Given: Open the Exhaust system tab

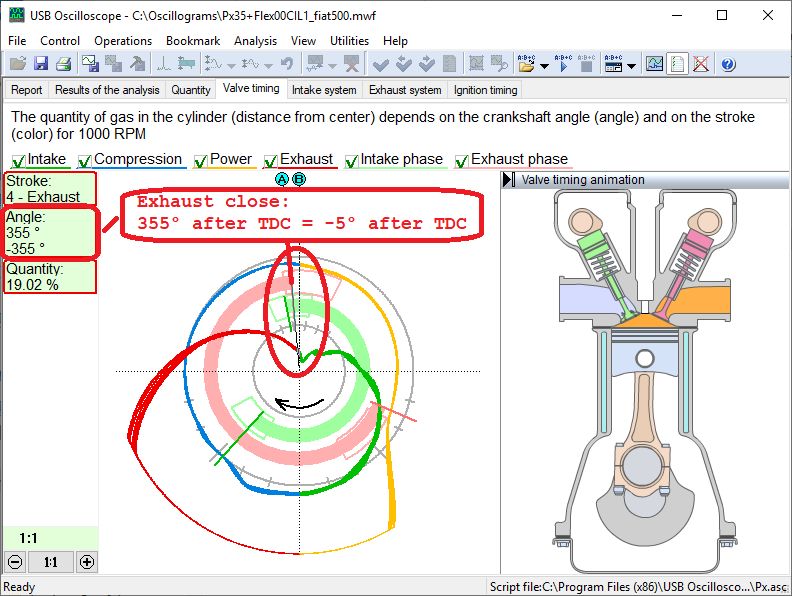Looking at the screenshot, I should coord(405,90).
